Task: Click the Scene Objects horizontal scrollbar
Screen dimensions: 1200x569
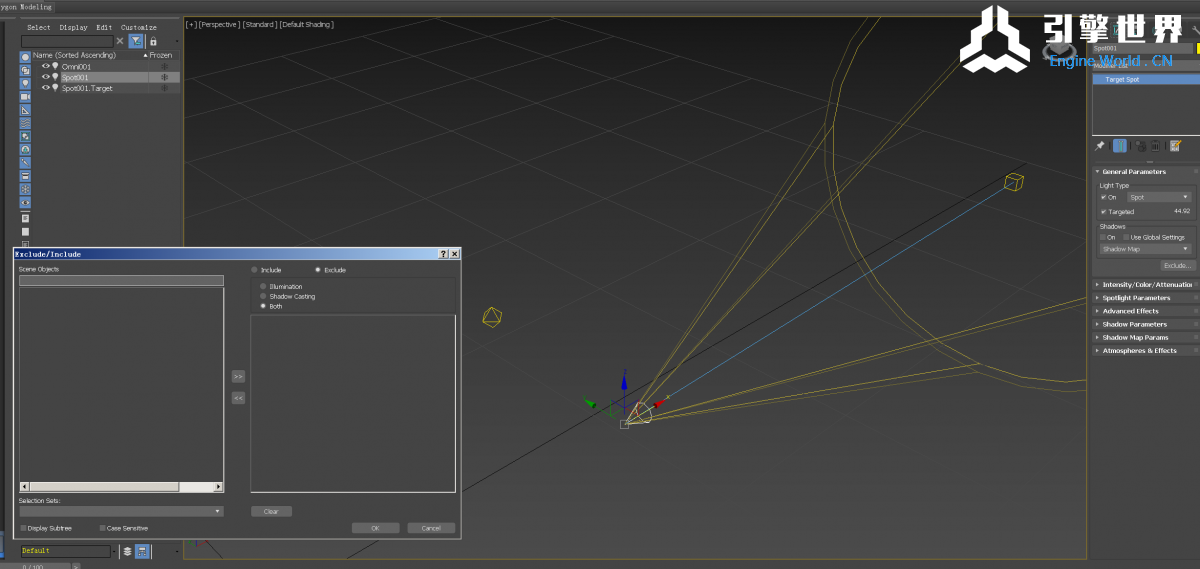Action: 101,487
